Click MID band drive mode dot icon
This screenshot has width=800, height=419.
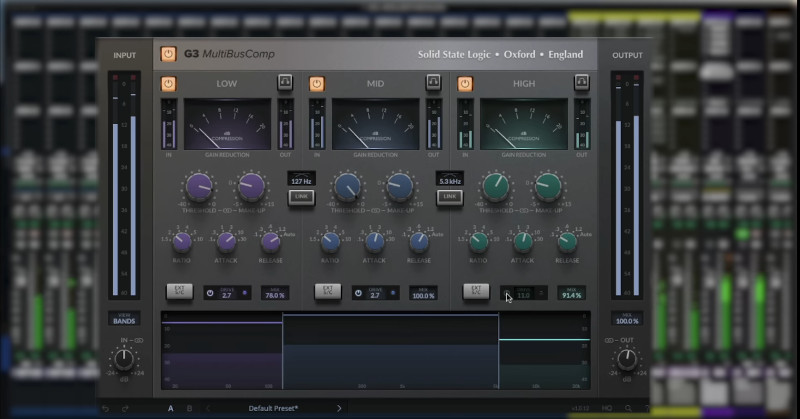393,293
